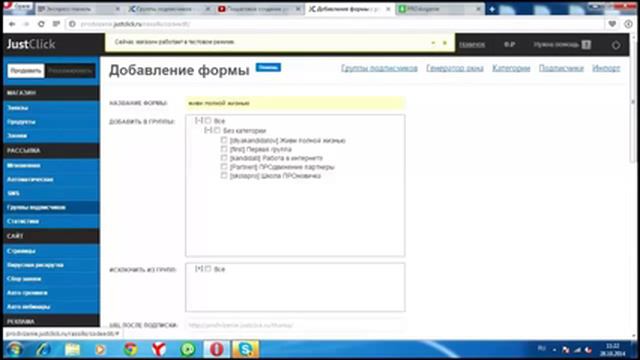640x360 pixels.
Task: Open the Генератор окна link
Action: tap(455, 68)
